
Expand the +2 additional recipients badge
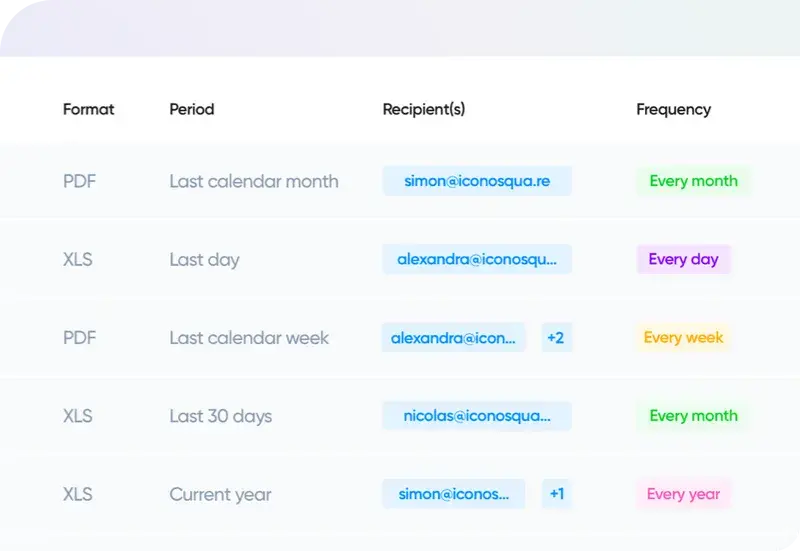tap(556, 338)
